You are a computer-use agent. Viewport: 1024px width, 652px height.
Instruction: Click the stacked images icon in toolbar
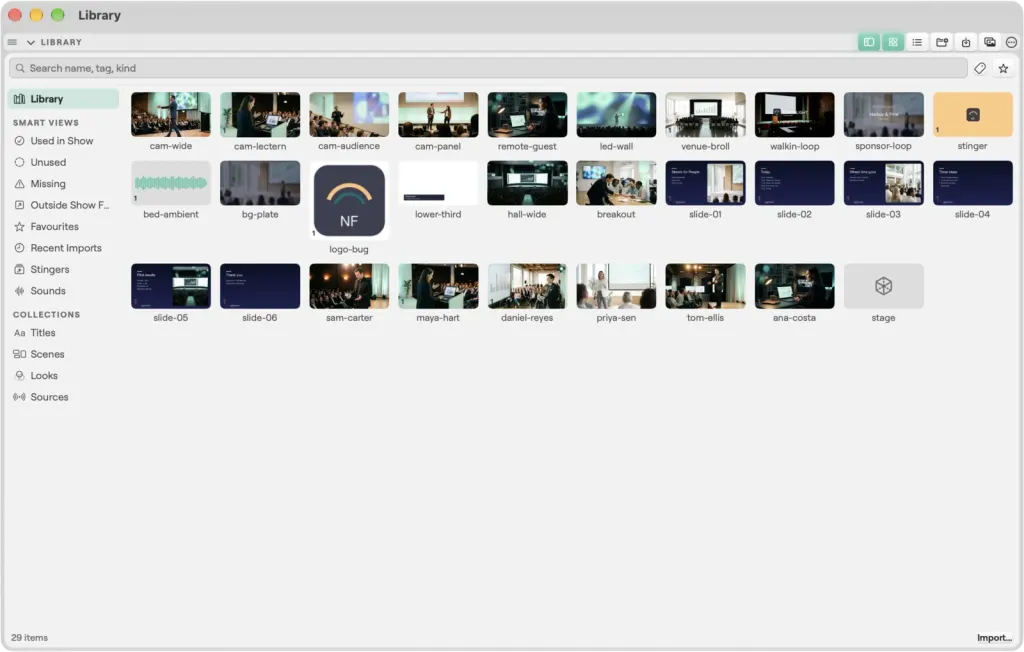point(989,42)
